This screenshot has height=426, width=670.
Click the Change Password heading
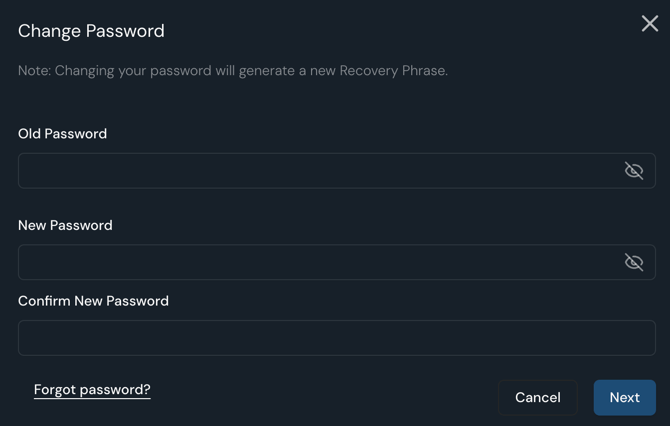point(91,31)
